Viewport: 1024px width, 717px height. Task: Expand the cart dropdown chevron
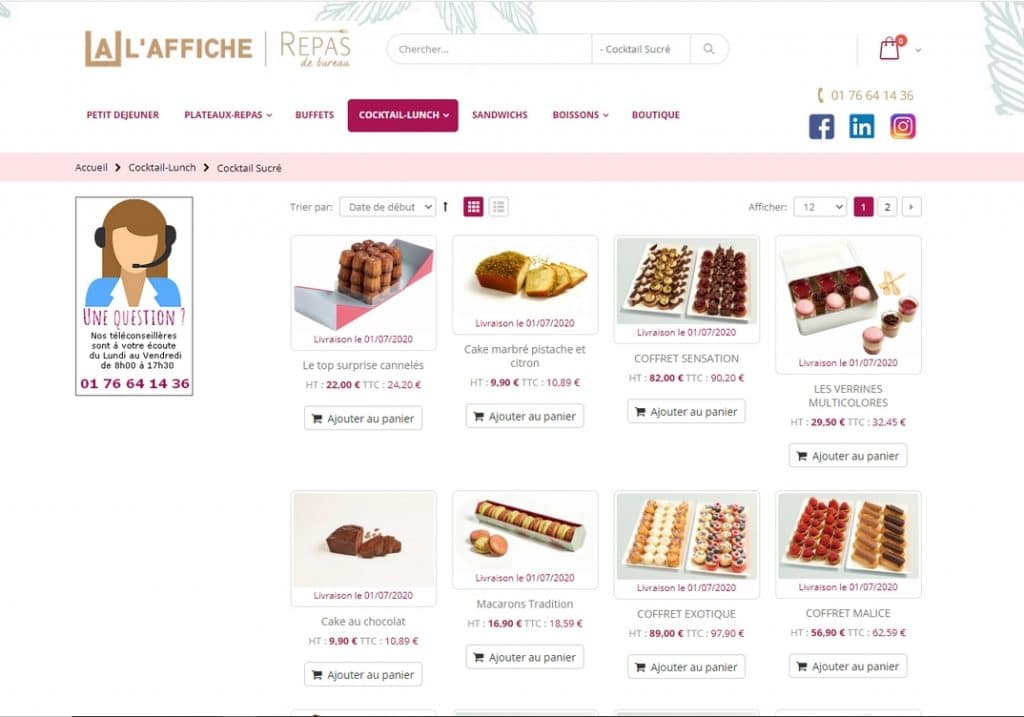tap(918, 50)
